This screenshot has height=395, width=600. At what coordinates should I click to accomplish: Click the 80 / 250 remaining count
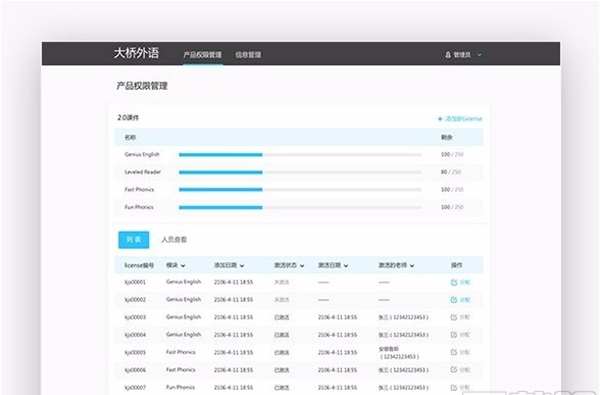click(x=451, y=172)
